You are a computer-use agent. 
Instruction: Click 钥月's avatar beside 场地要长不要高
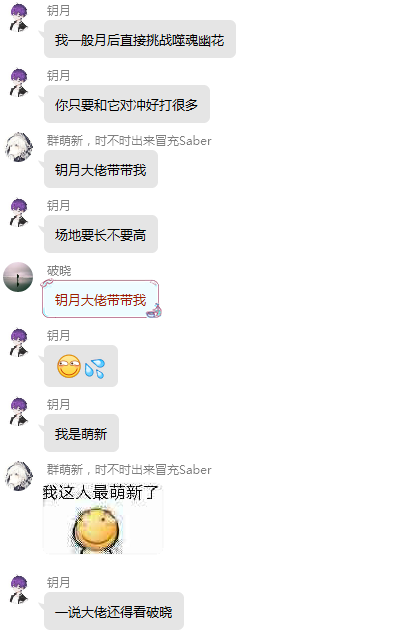point(18,212)
